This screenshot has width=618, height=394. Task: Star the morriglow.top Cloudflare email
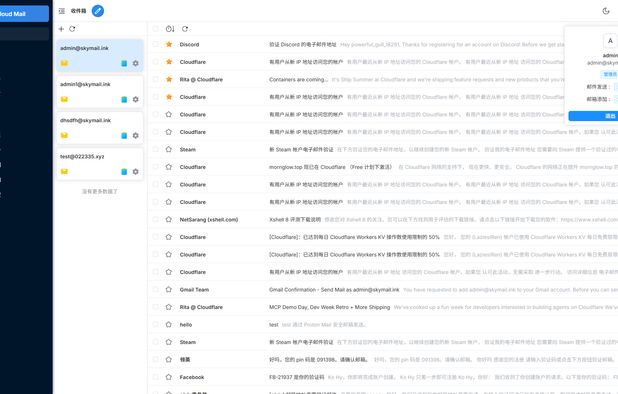pyautogui.click(x=169, y=167)
